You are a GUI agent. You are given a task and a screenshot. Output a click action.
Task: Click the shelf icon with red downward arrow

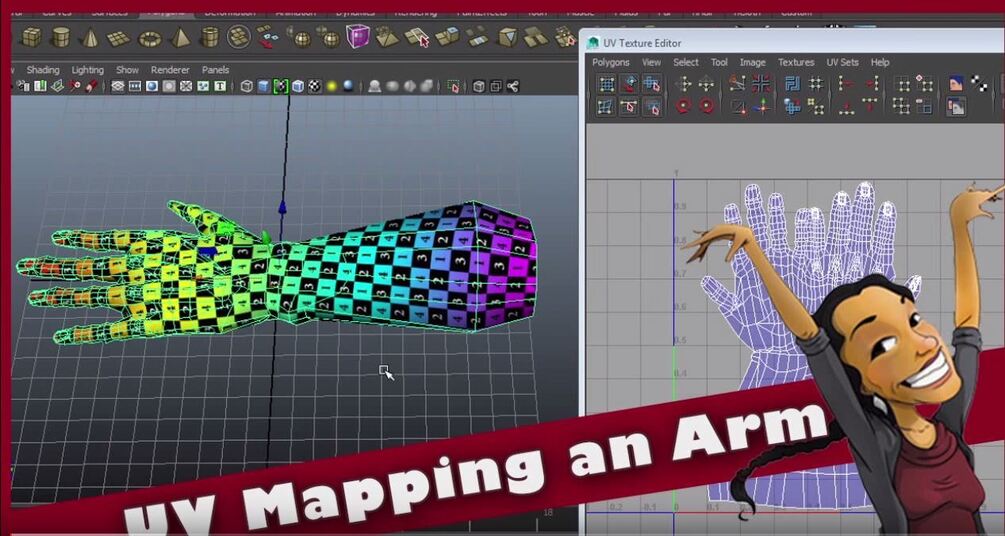click(267, 38)
